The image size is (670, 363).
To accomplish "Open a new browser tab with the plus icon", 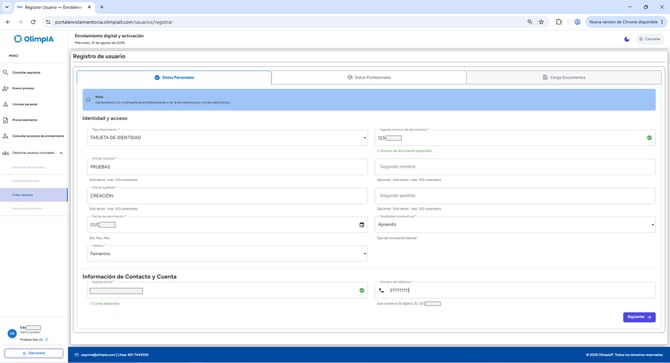I will [102, 7].
